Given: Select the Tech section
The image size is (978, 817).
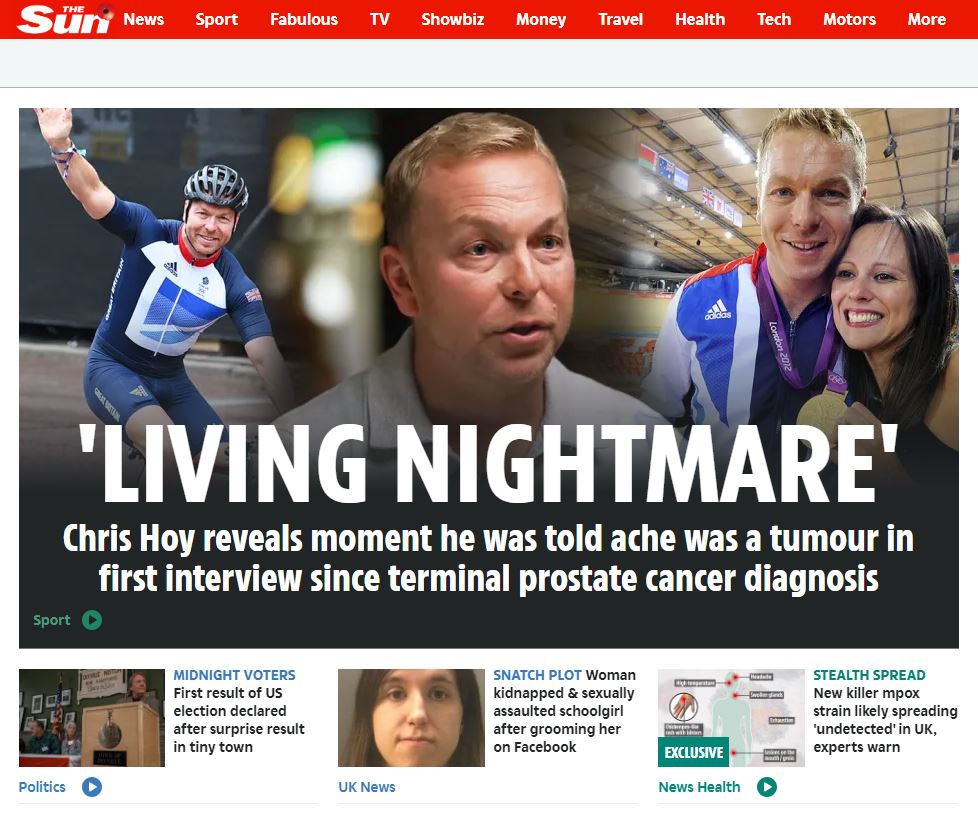Looking at the screenshot, I should point(774,19).
